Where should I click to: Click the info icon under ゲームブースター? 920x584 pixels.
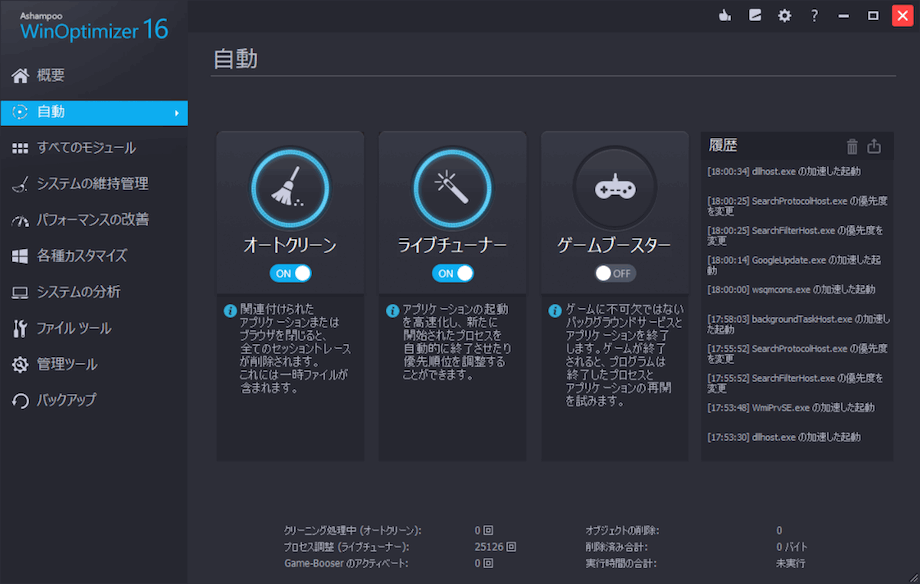click(554, 310)
